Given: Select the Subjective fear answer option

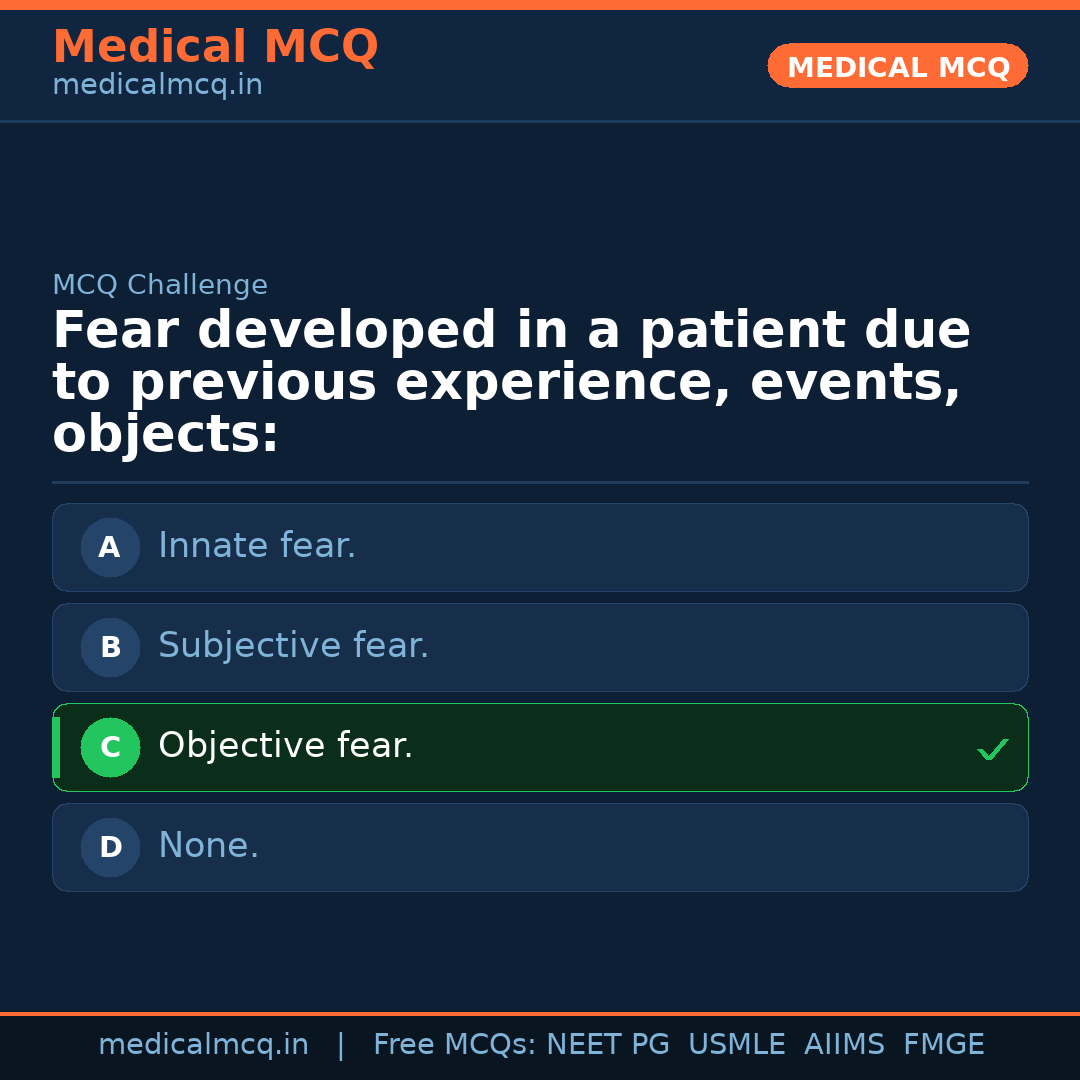Looking at the screenshot, I should point(540,647).
